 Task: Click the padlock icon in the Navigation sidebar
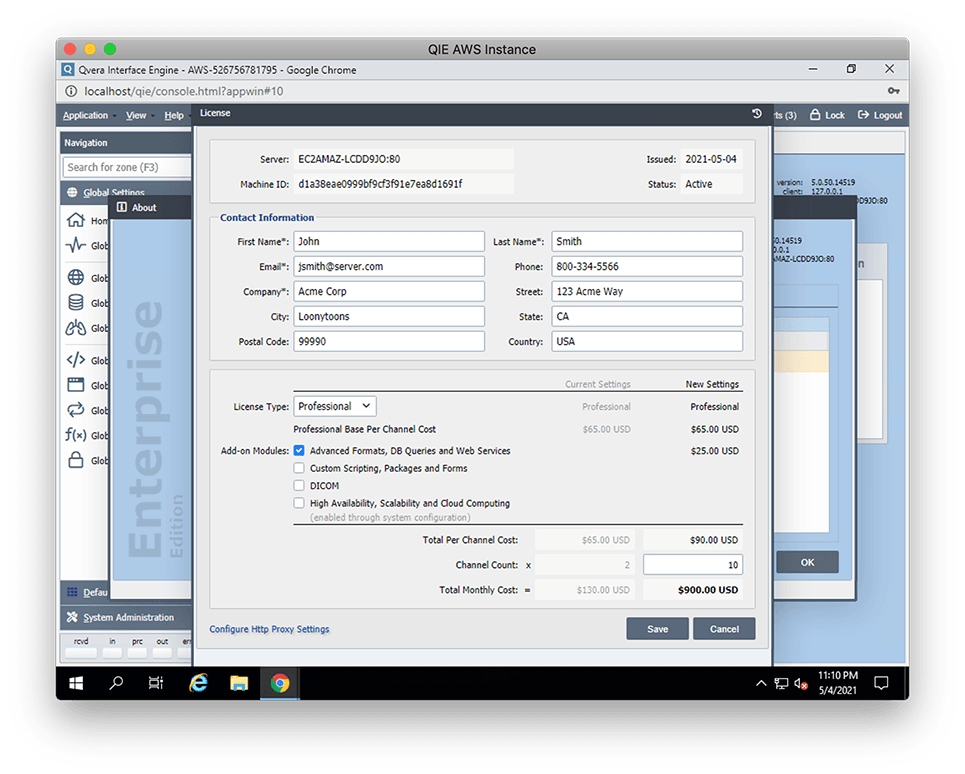click(x=76, y=460)
